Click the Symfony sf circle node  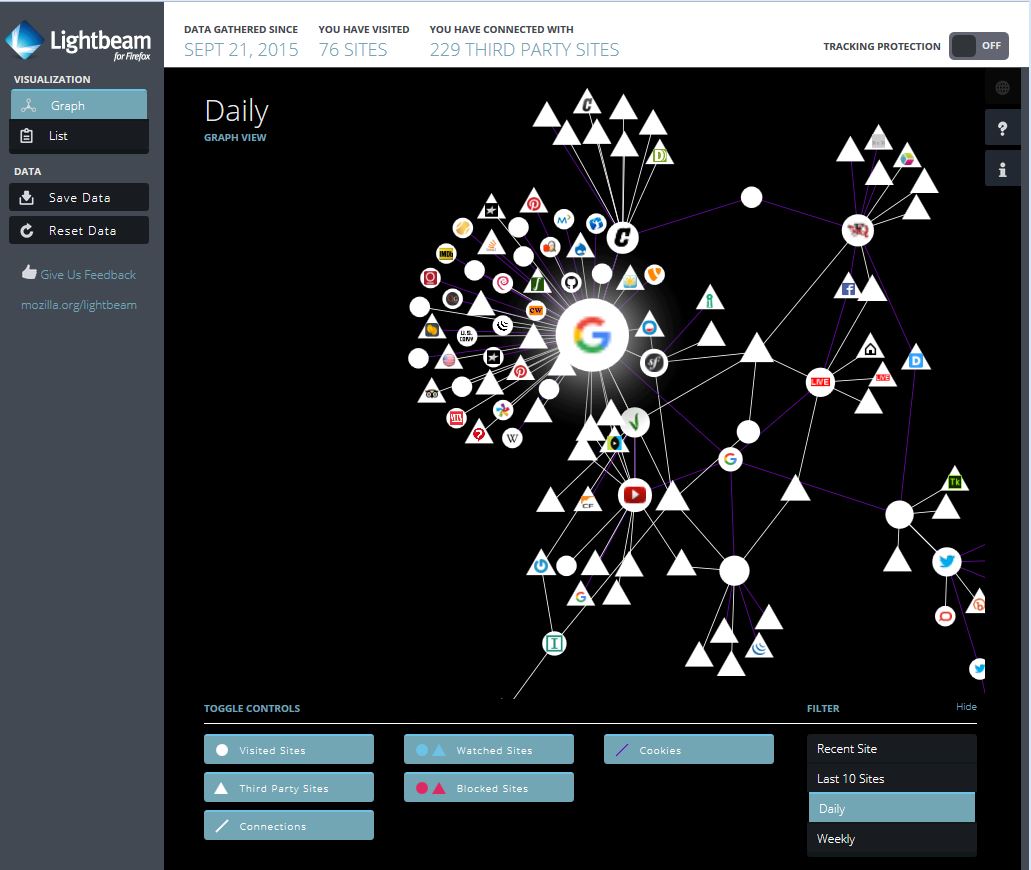click(654, 362)
